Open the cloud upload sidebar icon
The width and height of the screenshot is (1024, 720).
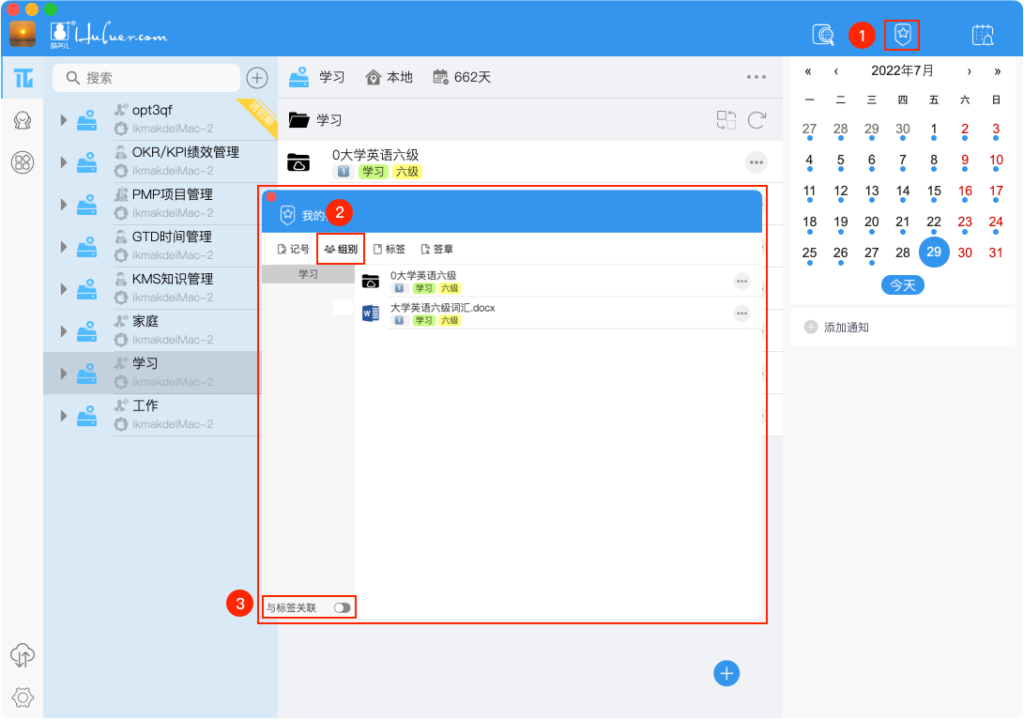click(x=22, y=655)
